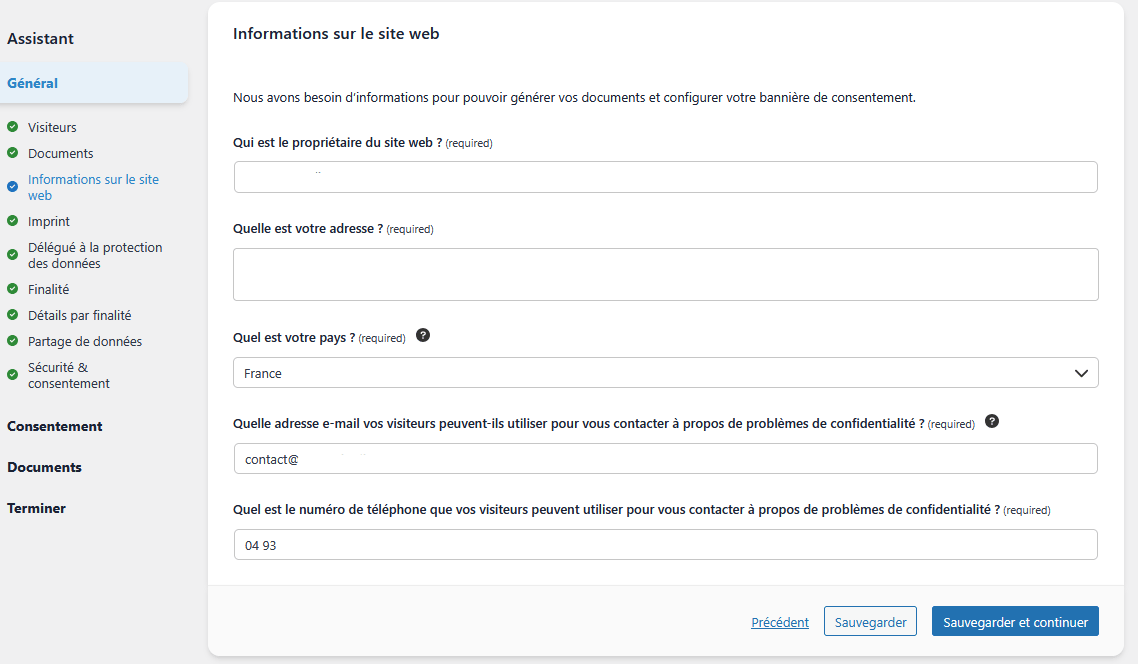Click the dropdown chevron showing France

tap(1080, 372)
